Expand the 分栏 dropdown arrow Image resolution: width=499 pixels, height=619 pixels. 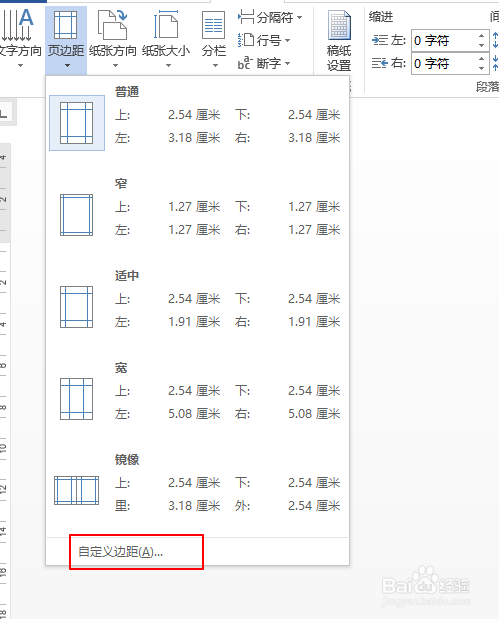click(x=215, y=66)
